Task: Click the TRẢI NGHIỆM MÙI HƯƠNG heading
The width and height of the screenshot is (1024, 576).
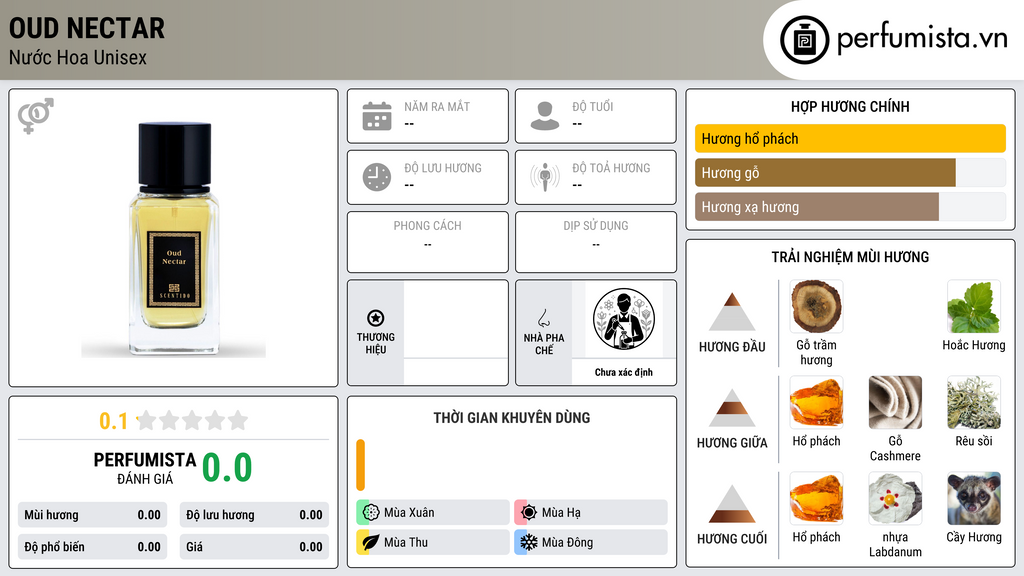Action: click(x=850, y=257)
